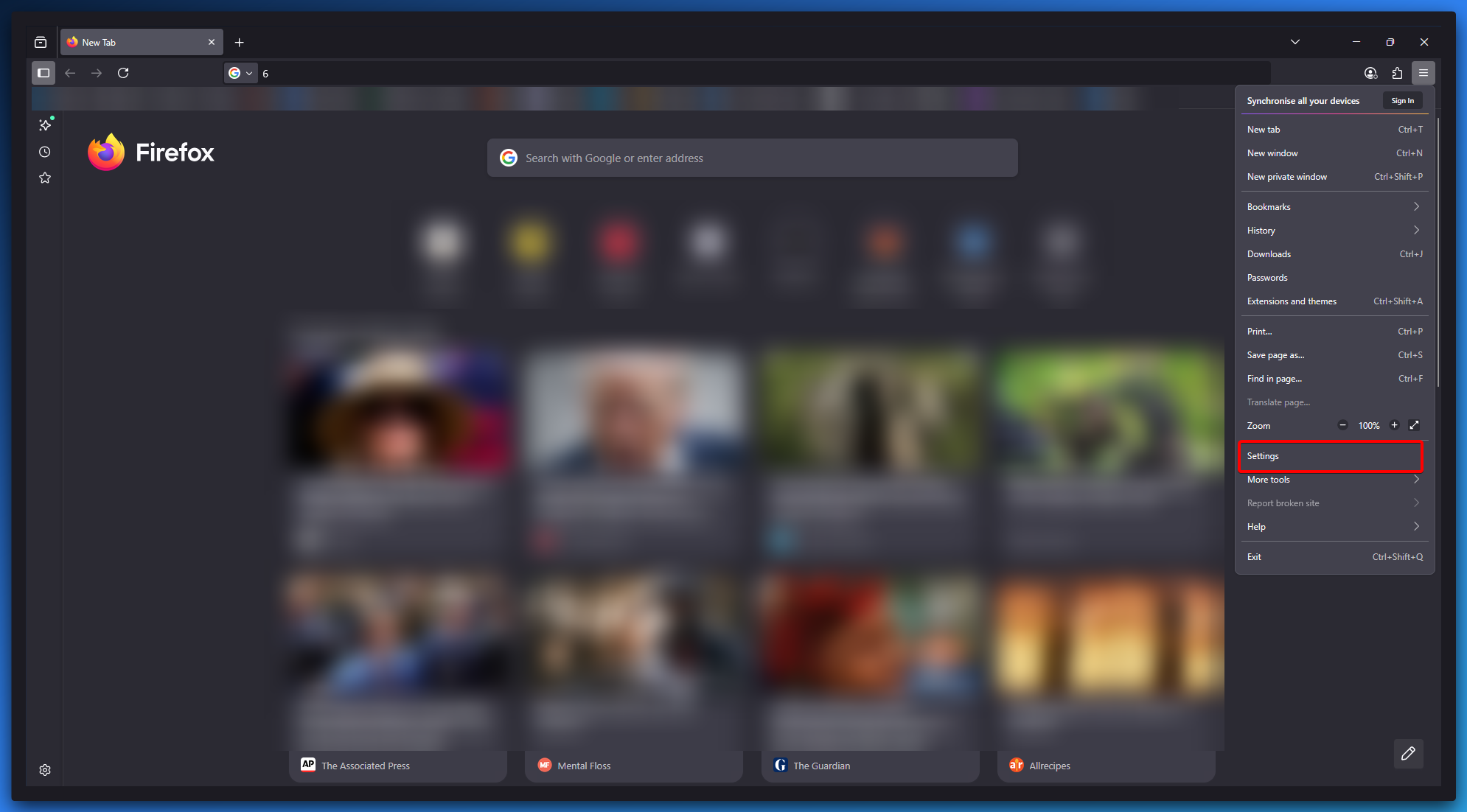1467x812 pixels.
Task: Open History clock icon in sidebar
Action: click(x=45, y=152)
